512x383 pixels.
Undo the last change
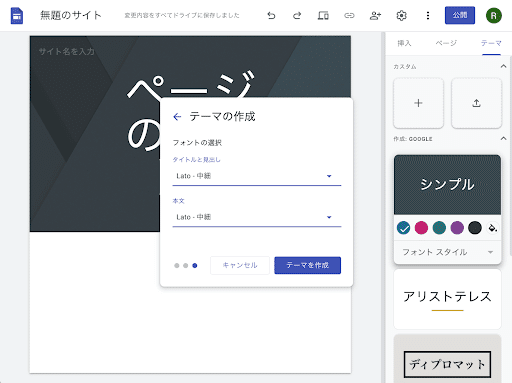tap(271, 16)
